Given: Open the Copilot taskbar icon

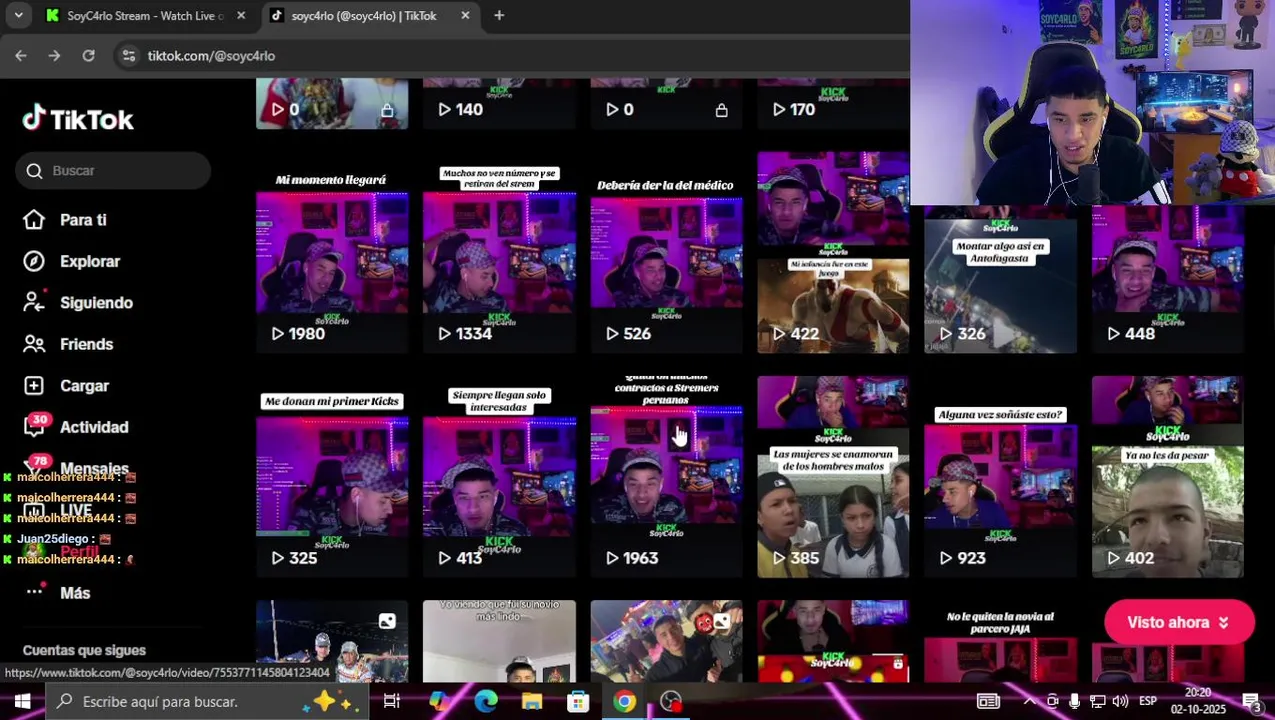Looking at the screenshot, I should (x=439, y=702).
